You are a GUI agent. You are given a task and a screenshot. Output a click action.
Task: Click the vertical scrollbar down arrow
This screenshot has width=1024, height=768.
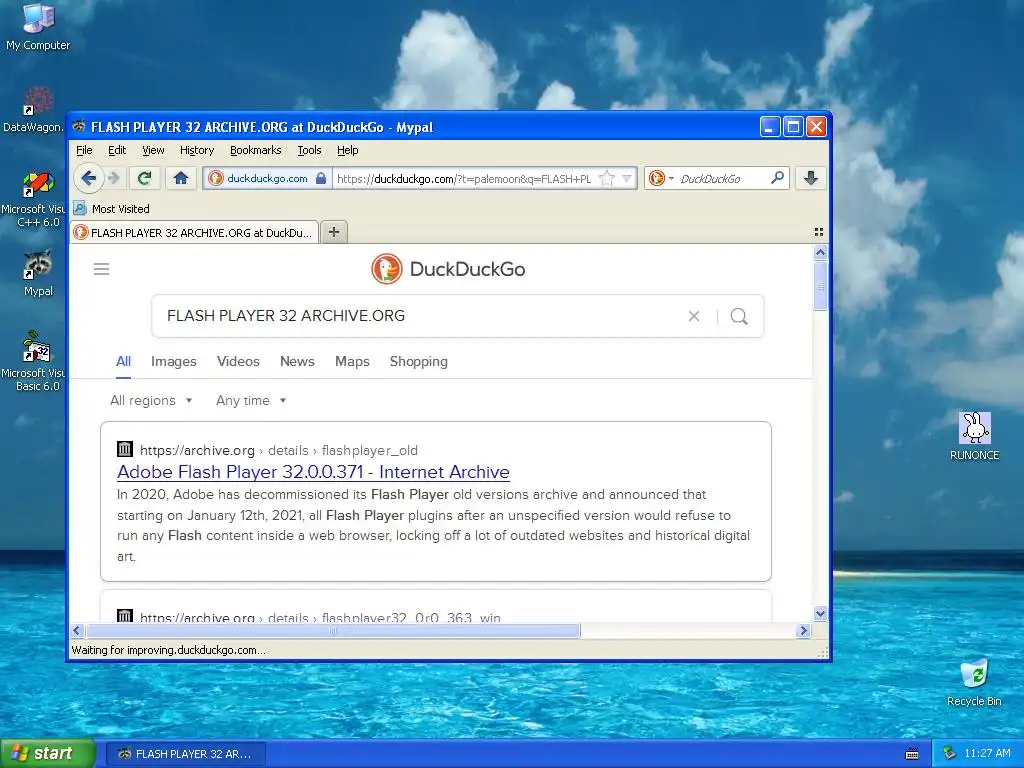[821, 613]
